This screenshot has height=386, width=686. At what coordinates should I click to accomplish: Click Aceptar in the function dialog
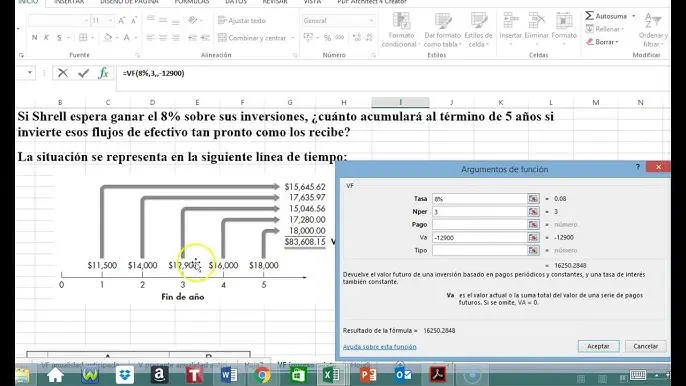click(598, 346)
